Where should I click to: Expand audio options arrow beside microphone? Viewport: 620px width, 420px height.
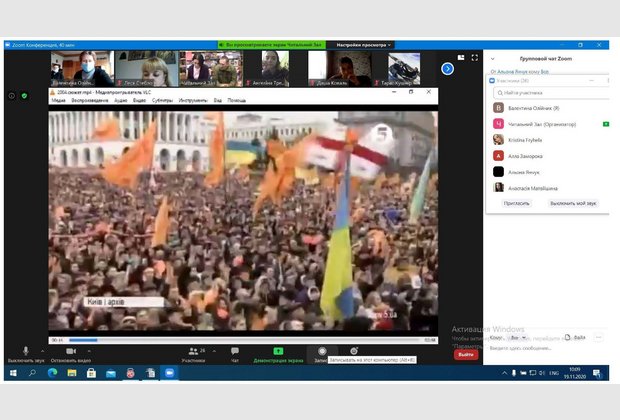coord(41,351)
